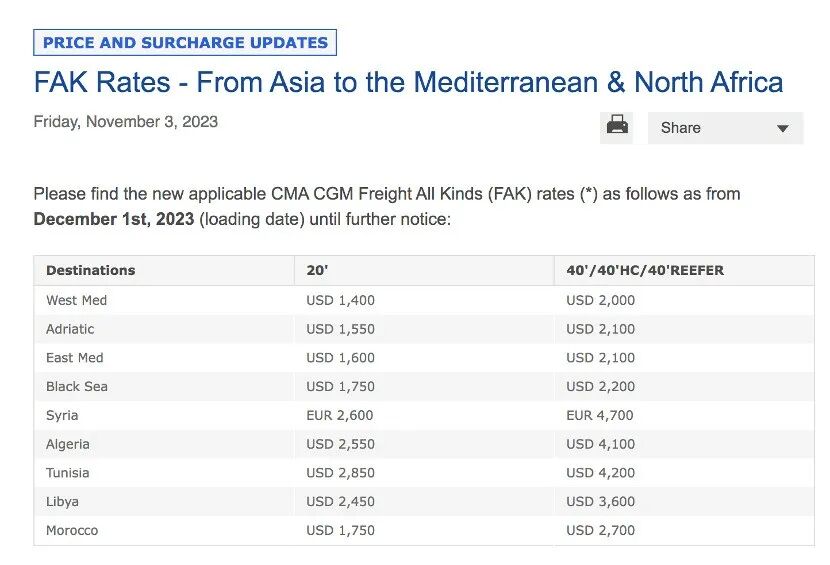Click the Morocco destination cell

click(72, 530)
